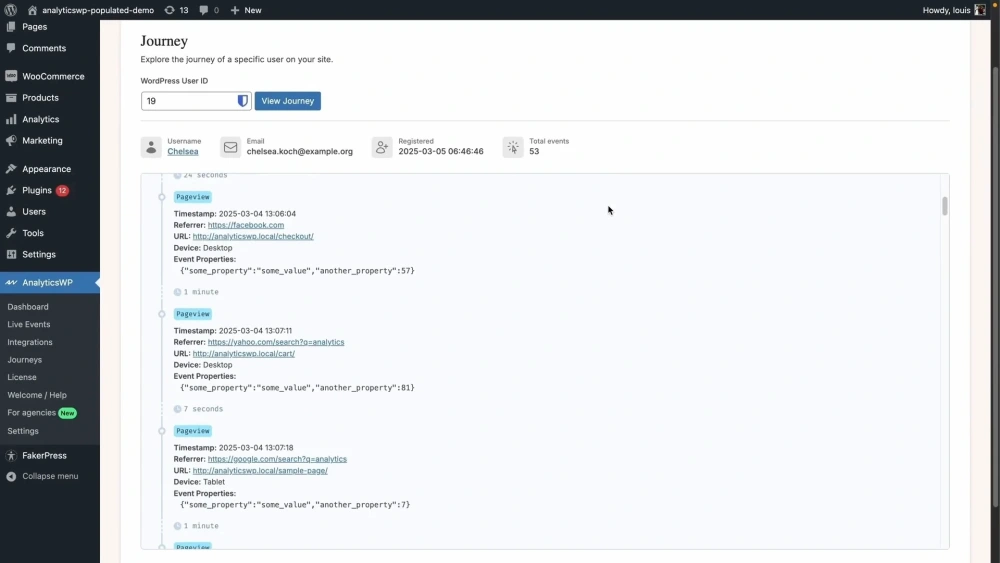Click the Total events sparkle icon
Screen dimensions: 1000x563
(x=513, y=147)
